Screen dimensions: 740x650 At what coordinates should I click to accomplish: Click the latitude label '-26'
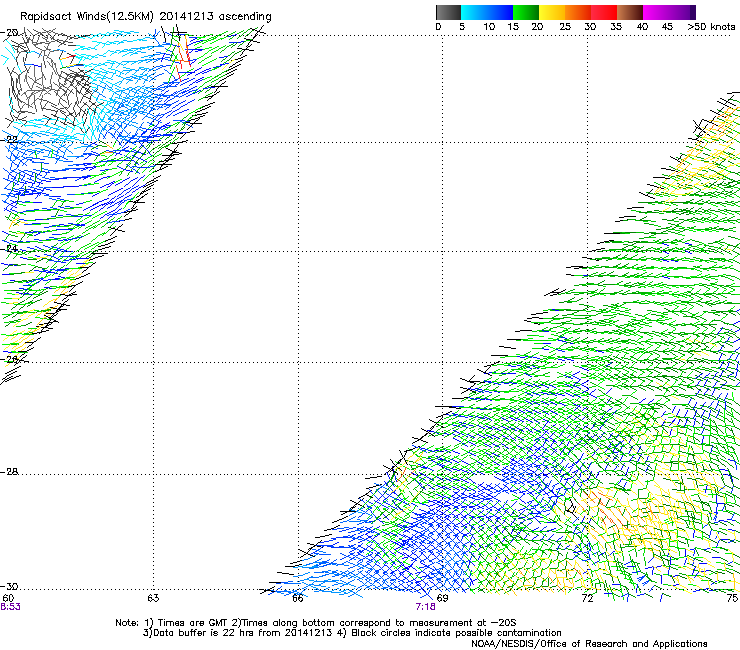coord(10,359)
